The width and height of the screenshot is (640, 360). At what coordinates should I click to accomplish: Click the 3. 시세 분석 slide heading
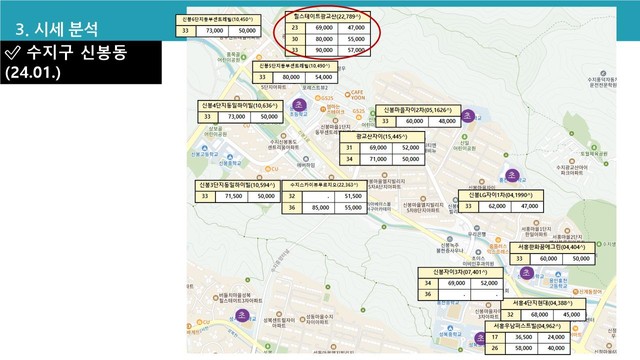(x=57, y=29)
